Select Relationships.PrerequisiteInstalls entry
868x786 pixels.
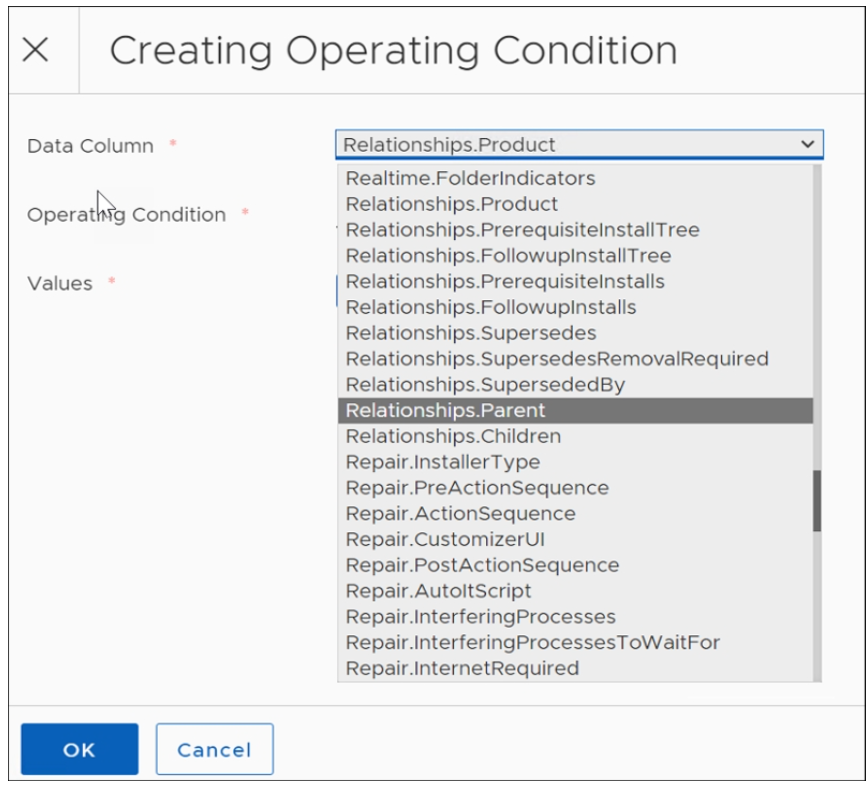(x=505, y=281)
